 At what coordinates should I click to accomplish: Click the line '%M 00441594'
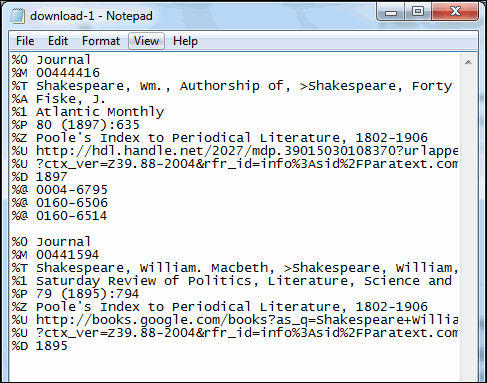tap(55, 255)
